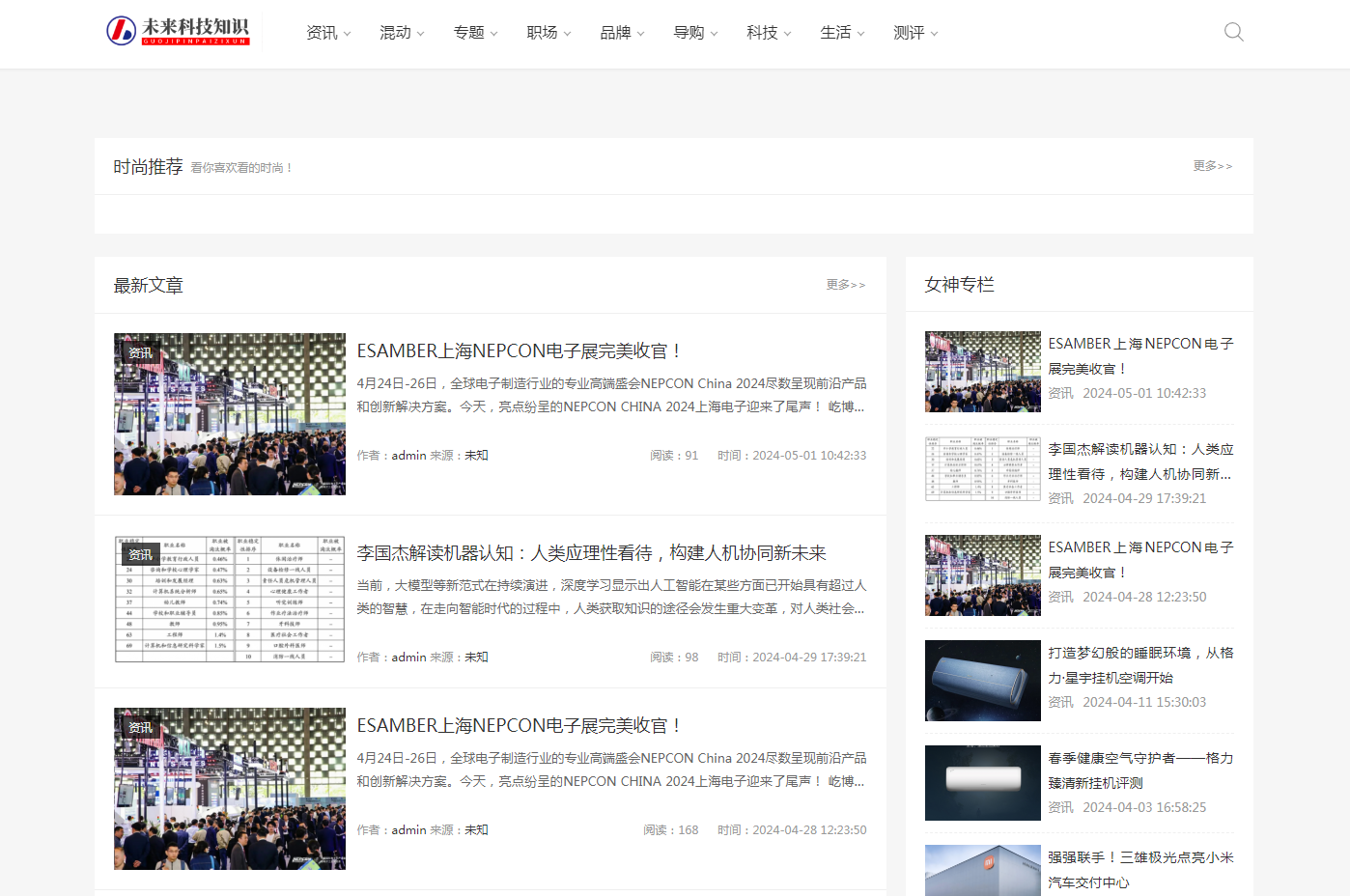Expand the 专题 menu chevron
The height and width of the screenshot is (896, 1350).
pyautogui.click(x=494, y=34)
